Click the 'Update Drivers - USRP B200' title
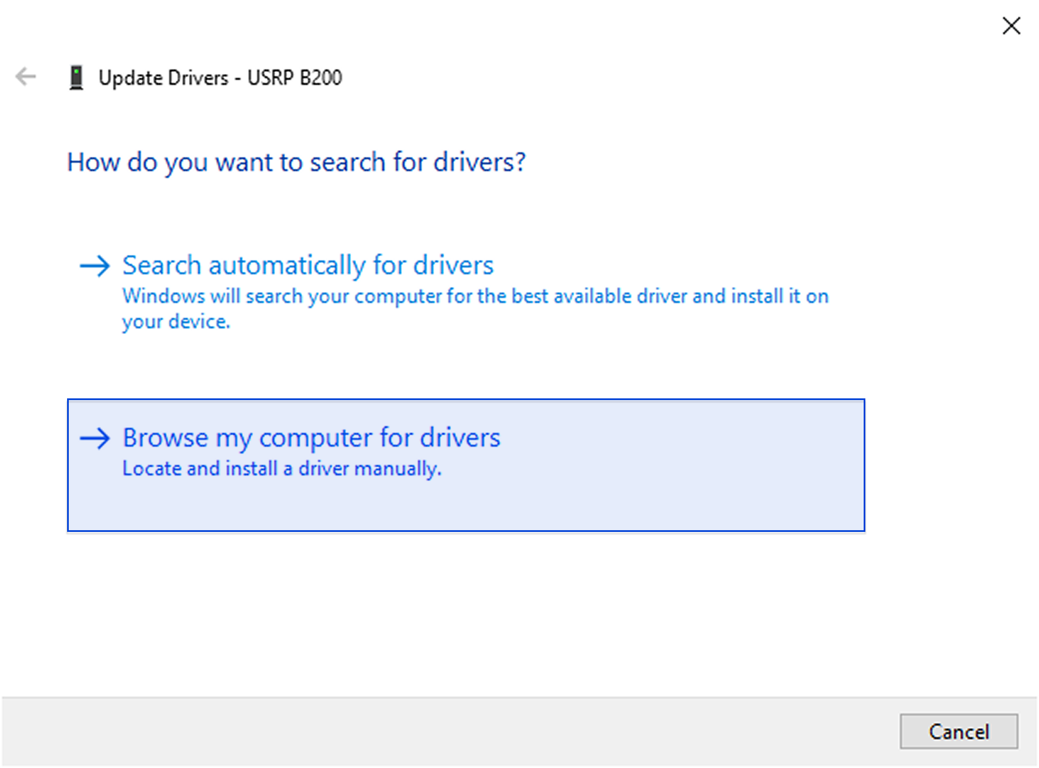 click(x=220, y=78)
